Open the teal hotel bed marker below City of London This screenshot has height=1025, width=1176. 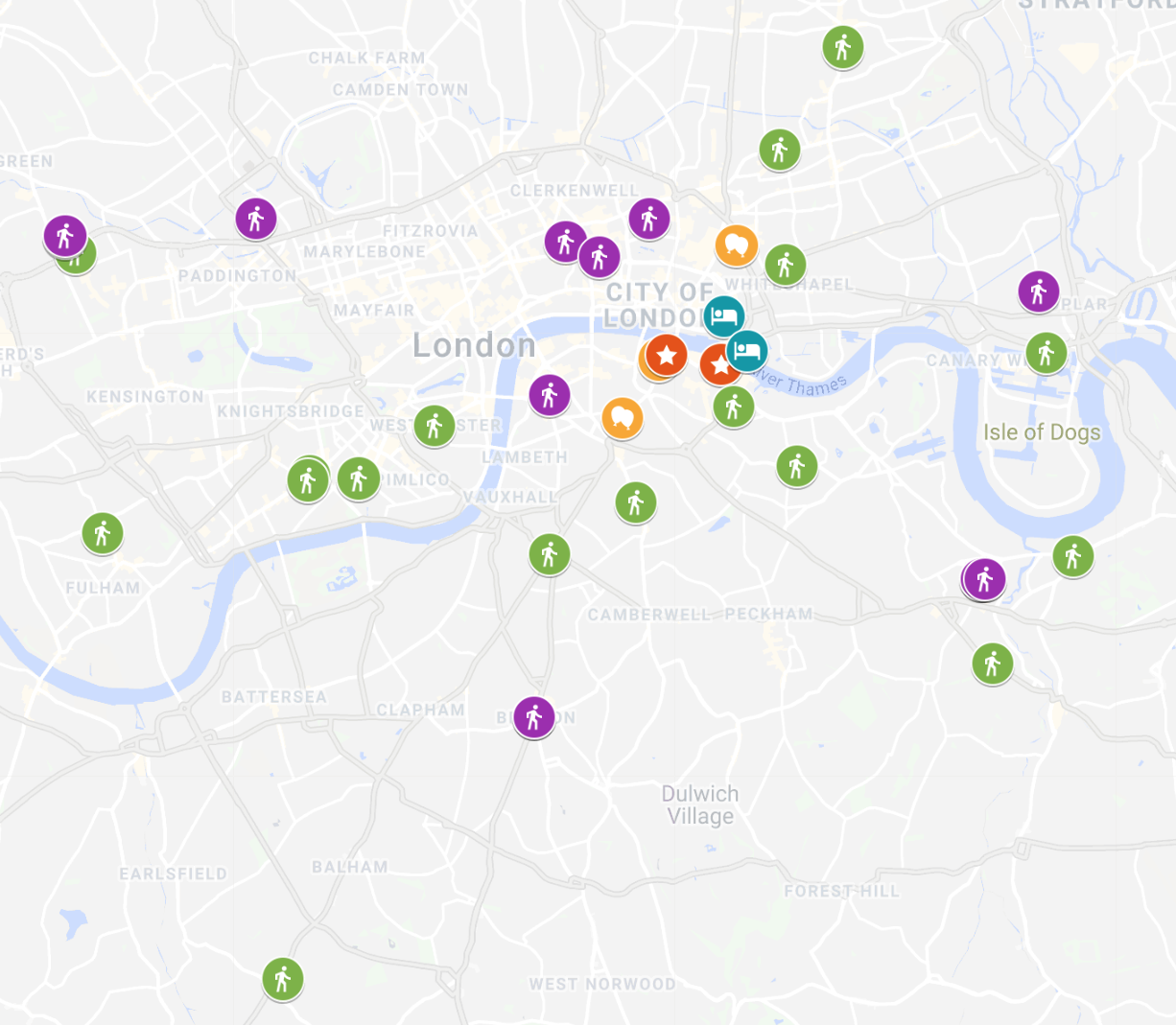click(x=746, y=351)
